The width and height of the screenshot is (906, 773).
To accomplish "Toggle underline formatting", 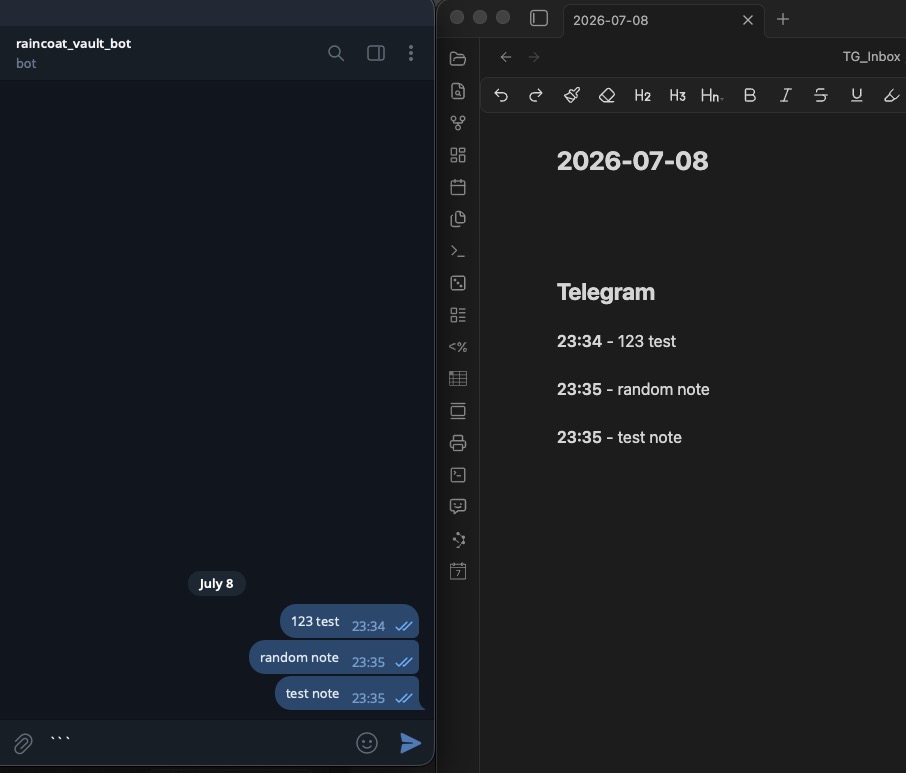I will tap(856, 95).
